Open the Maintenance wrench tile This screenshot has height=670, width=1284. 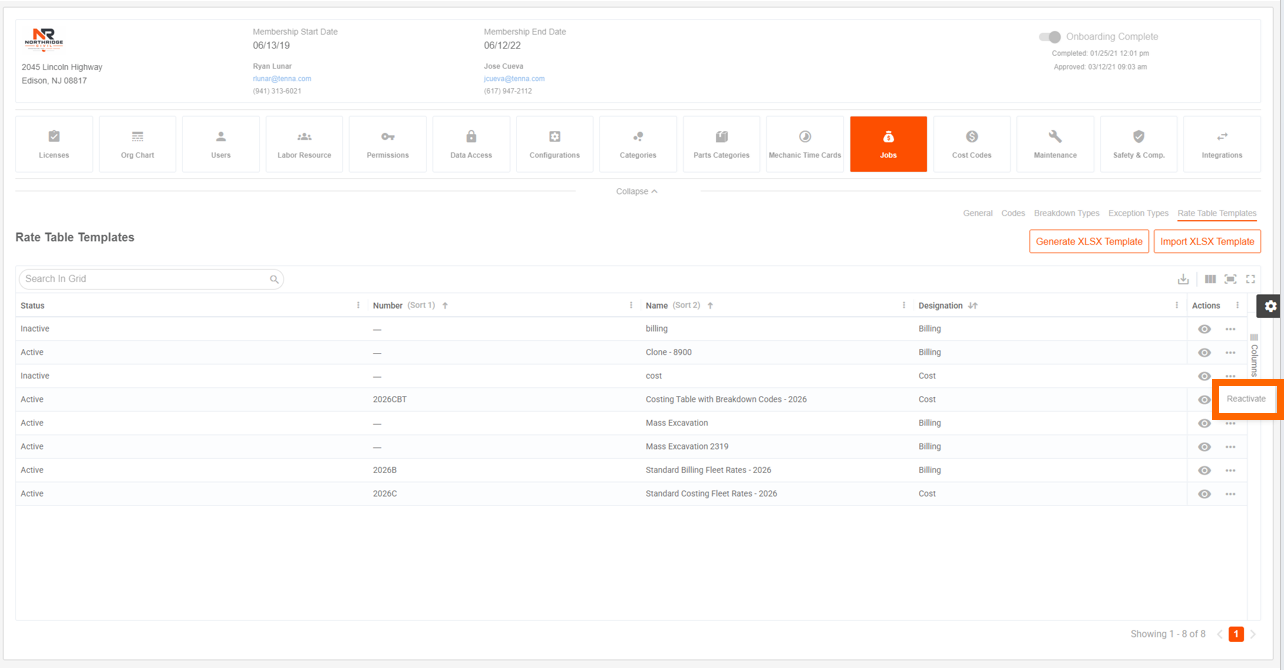tap(1055, 144)
